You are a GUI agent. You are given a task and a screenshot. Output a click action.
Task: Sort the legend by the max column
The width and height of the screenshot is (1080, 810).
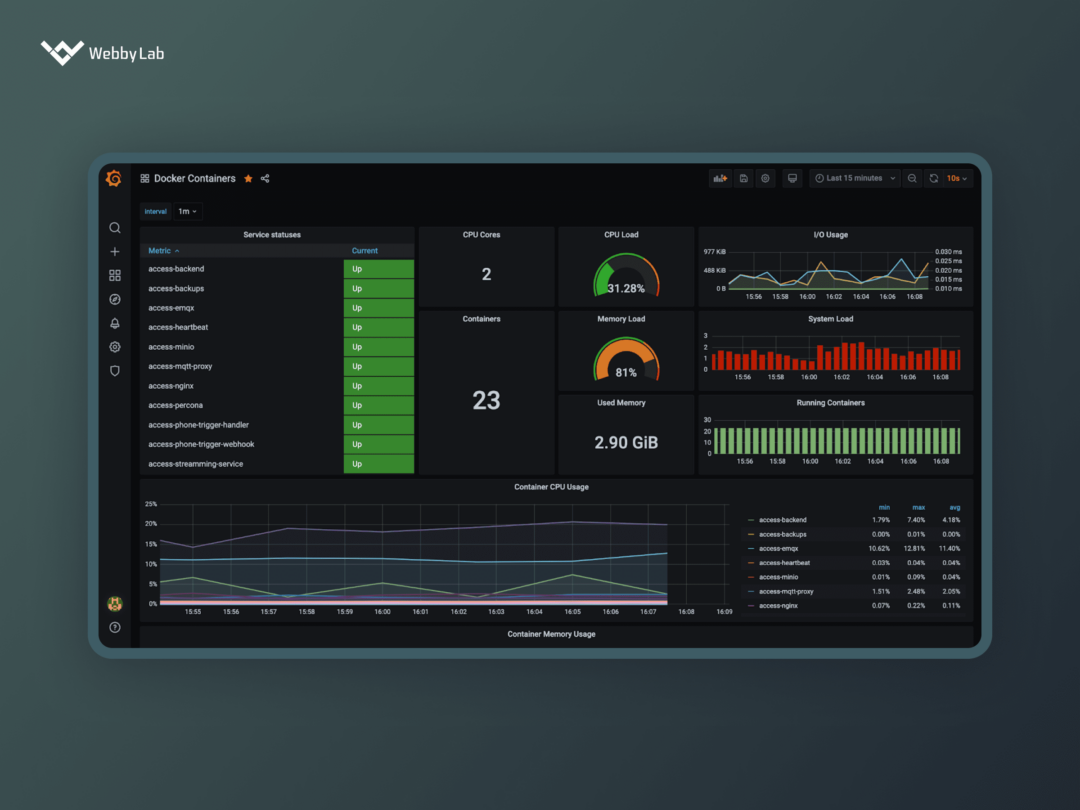click(917, 507)
